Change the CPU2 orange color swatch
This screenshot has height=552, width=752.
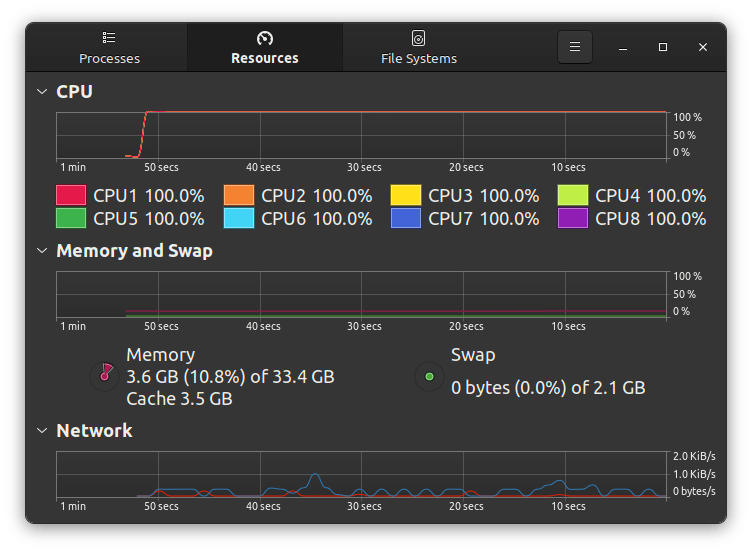pos(238,195)
